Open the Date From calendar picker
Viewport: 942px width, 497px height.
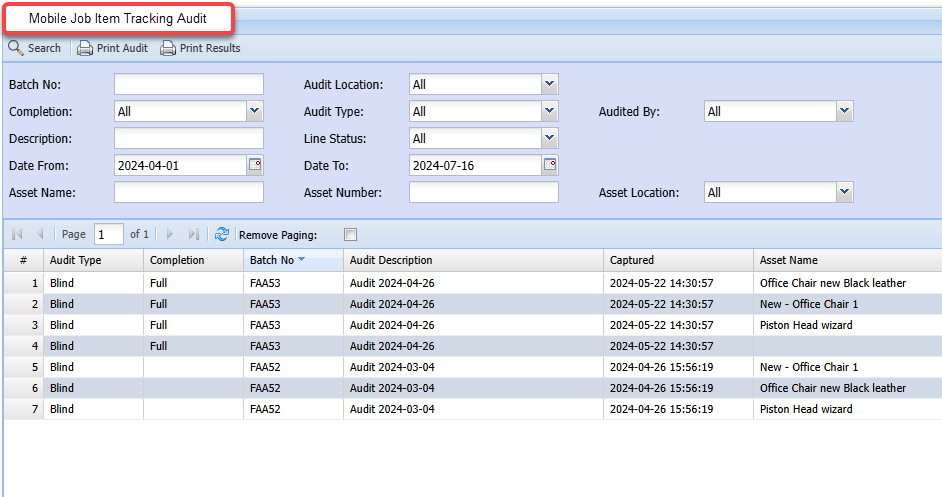click(x=255, y=165)
